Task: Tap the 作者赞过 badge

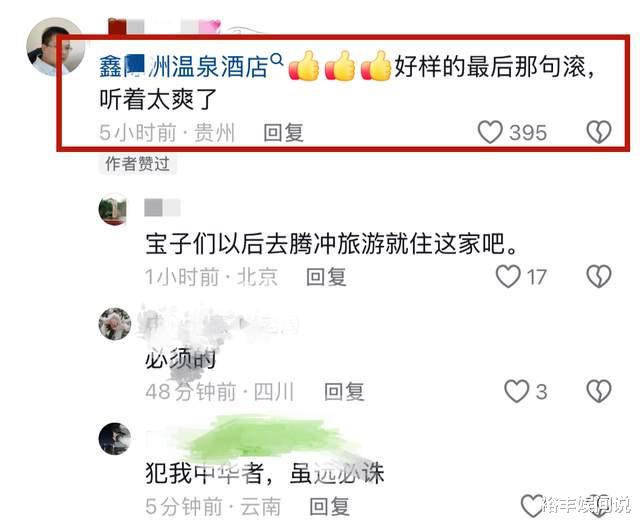Action: point(138,164)
